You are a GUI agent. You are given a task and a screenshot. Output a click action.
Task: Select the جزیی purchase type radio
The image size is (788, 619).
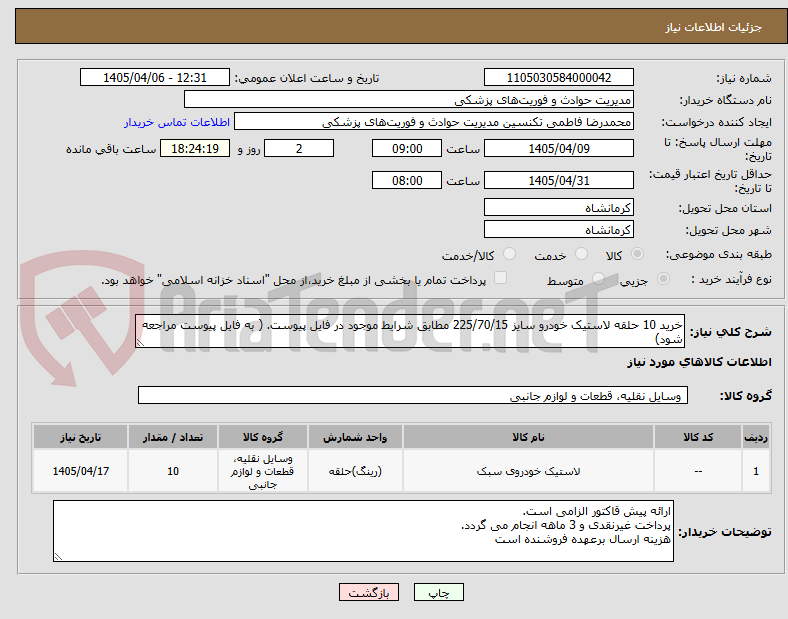(663, 279)
